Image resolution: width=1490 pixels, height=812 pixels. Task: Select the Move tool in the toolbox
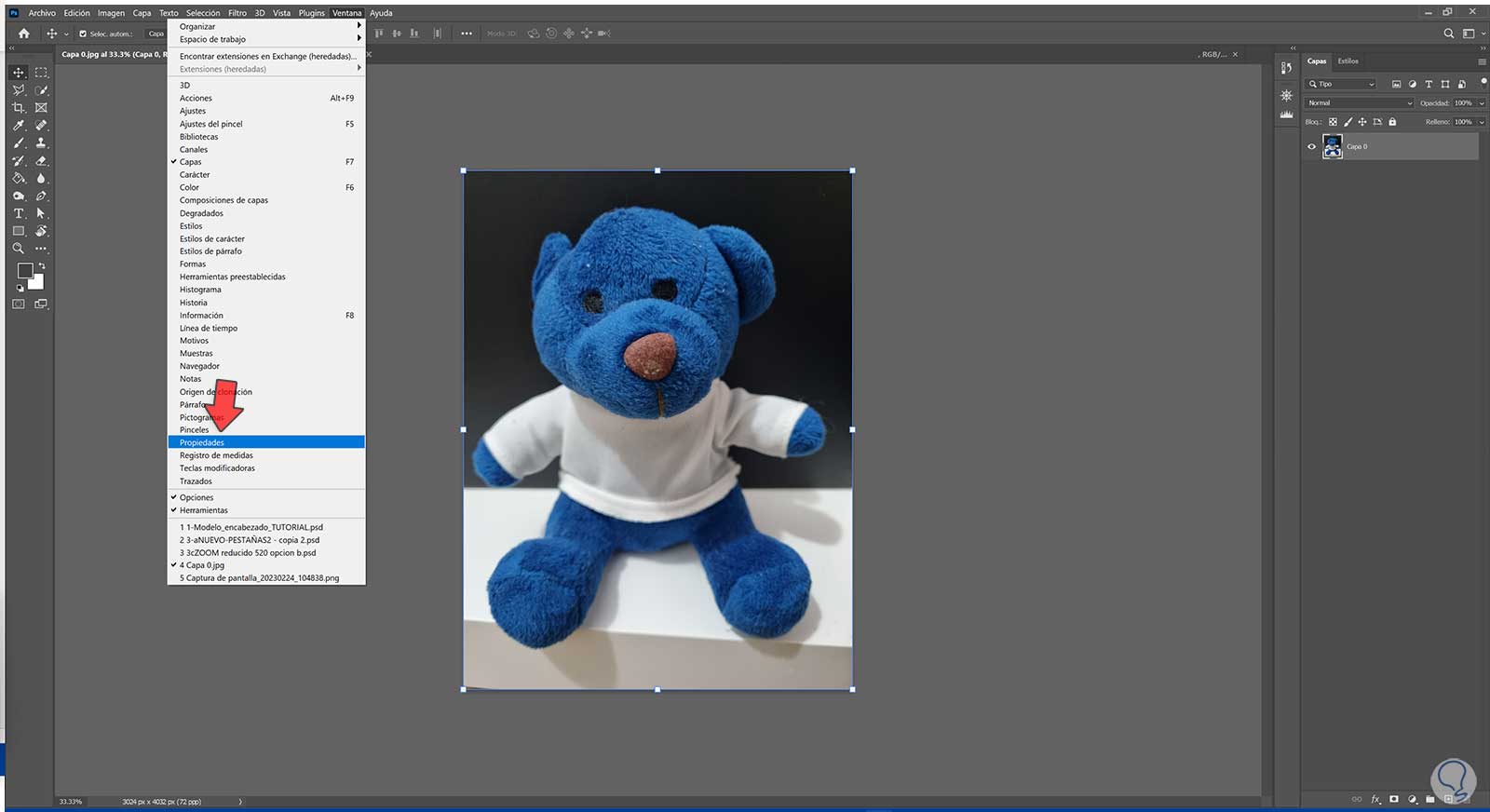coord(19,73)
